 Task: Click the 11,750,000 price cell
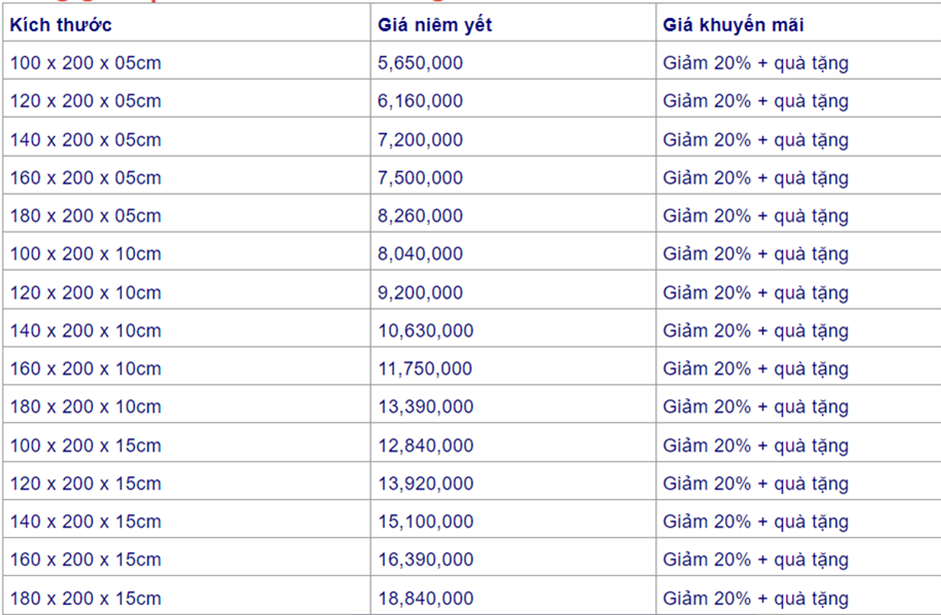(425, 369)
